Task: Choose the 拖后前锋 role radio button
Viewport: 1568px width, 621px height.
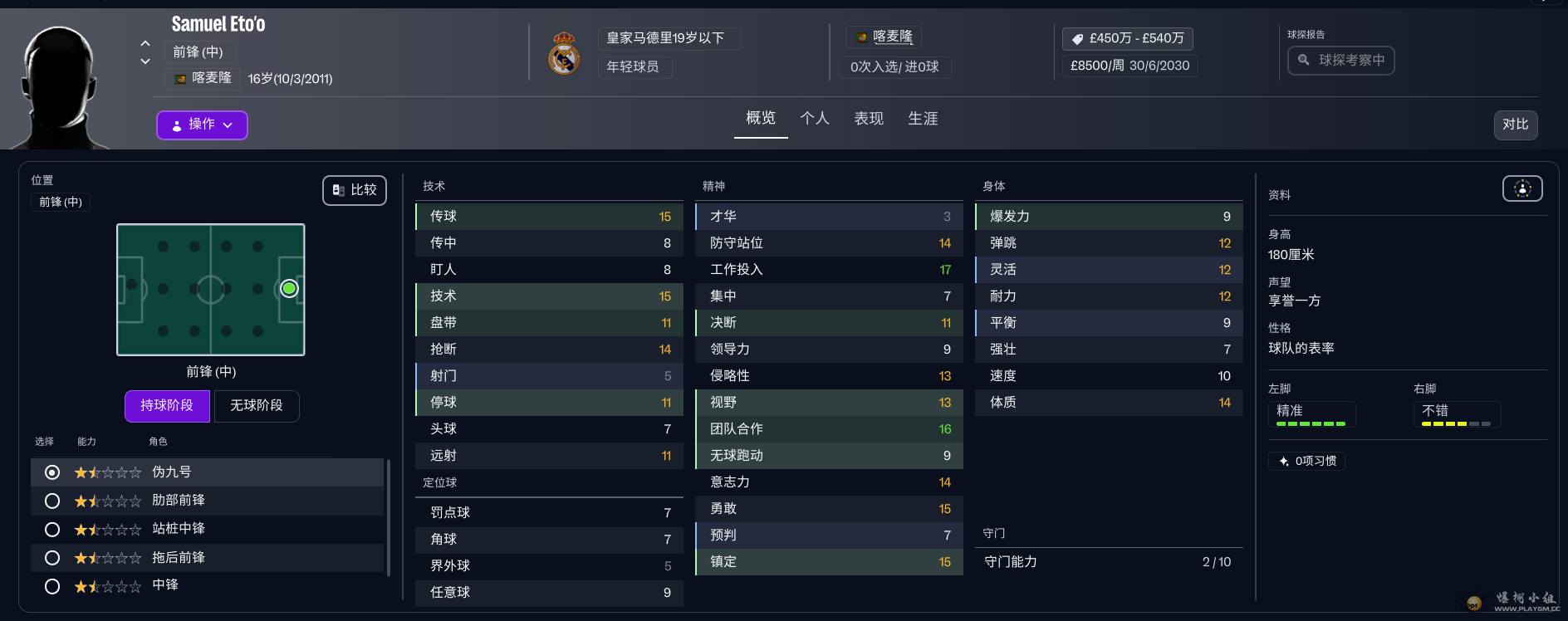Action: [52, 558]
